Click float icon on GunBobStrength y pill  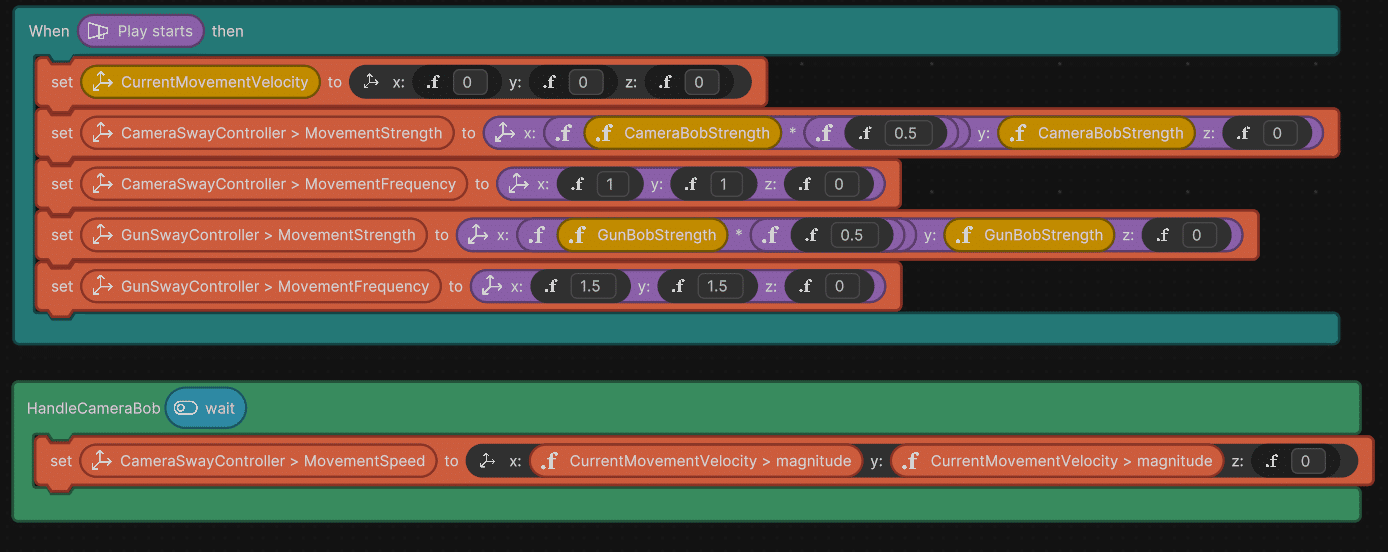click(x=965, y=235)
